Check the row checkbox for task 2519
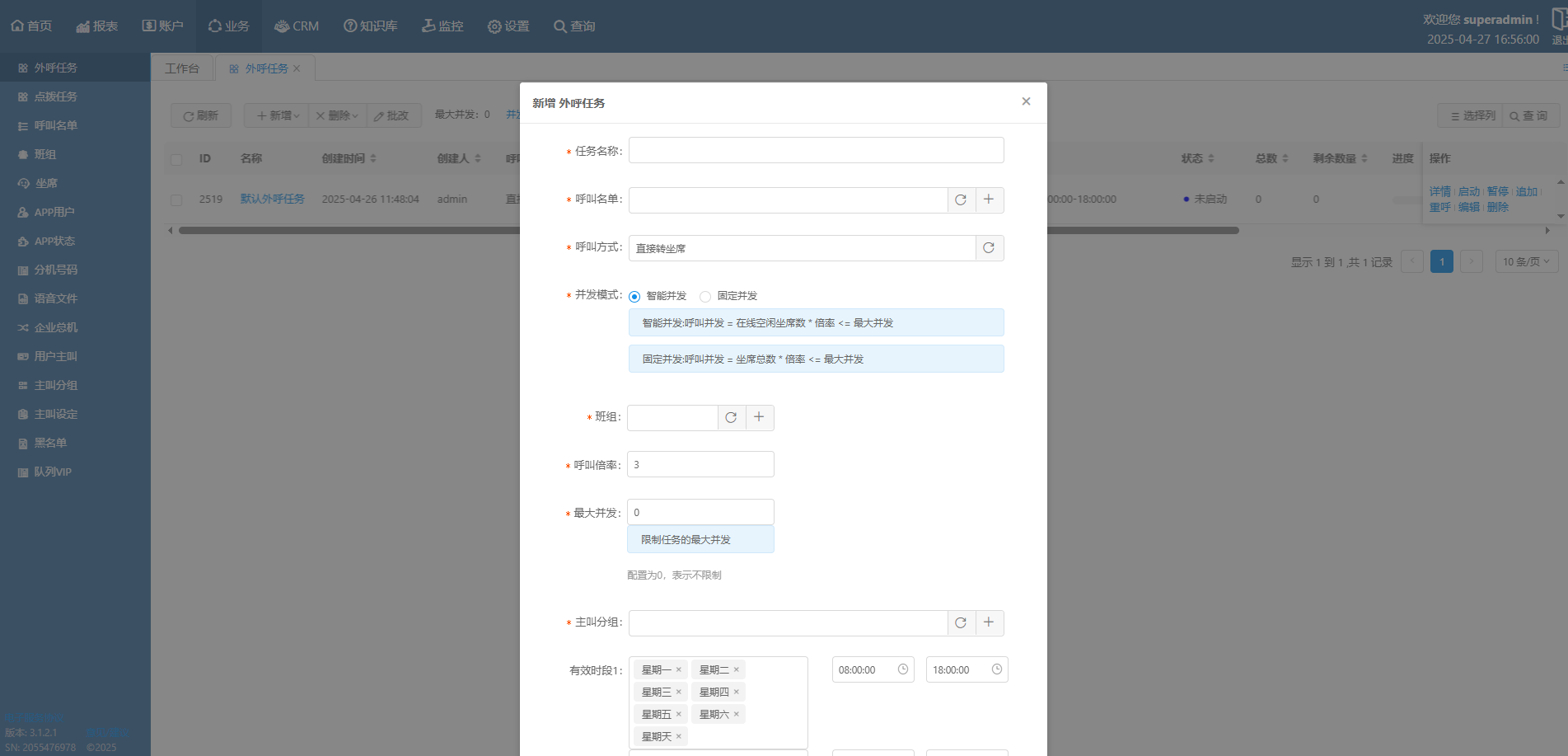Image resolution: width=1568 pixels, height=756 pixels. point(176,200)
